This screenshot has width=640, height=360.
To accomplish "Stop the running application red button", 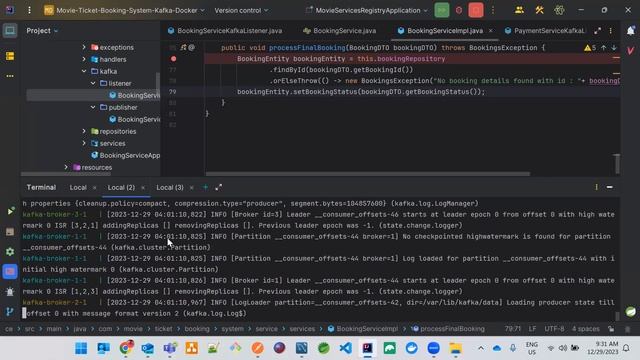I will [476, 10].
